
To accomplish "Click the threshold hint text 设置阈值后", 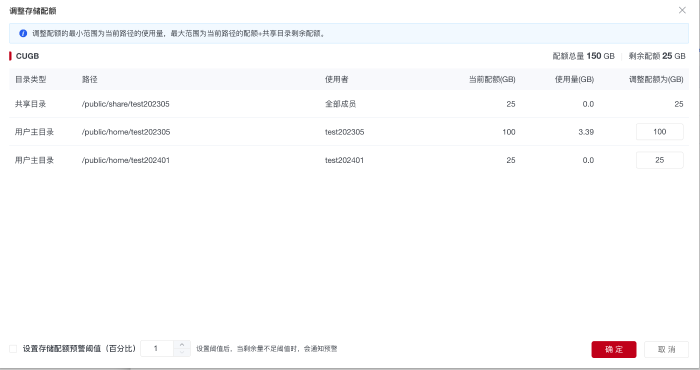I will 267,349.
